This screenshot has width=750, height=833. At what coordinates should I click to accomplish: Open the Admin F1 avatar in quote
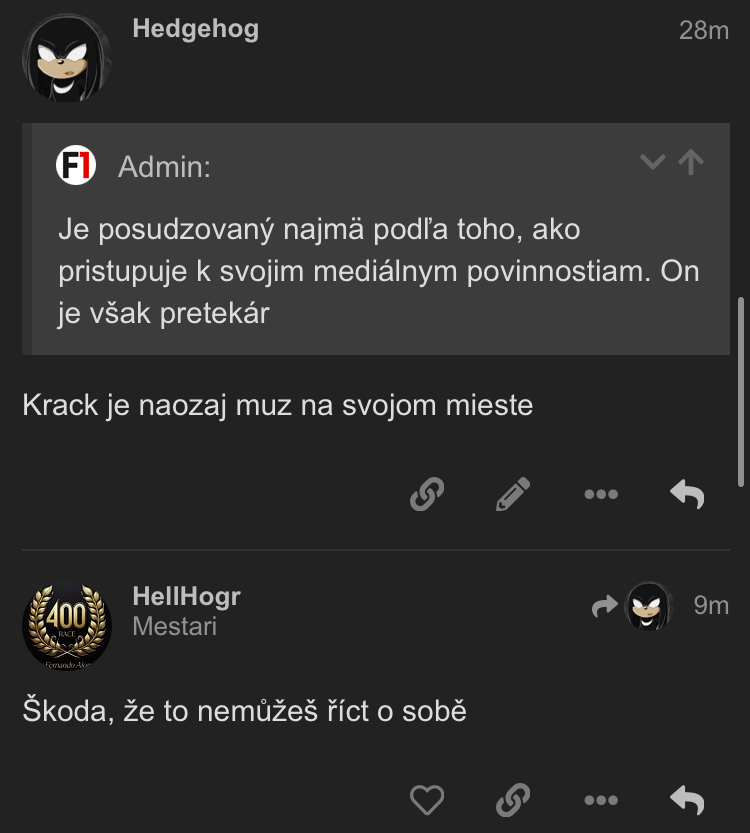tap(76, 165)
